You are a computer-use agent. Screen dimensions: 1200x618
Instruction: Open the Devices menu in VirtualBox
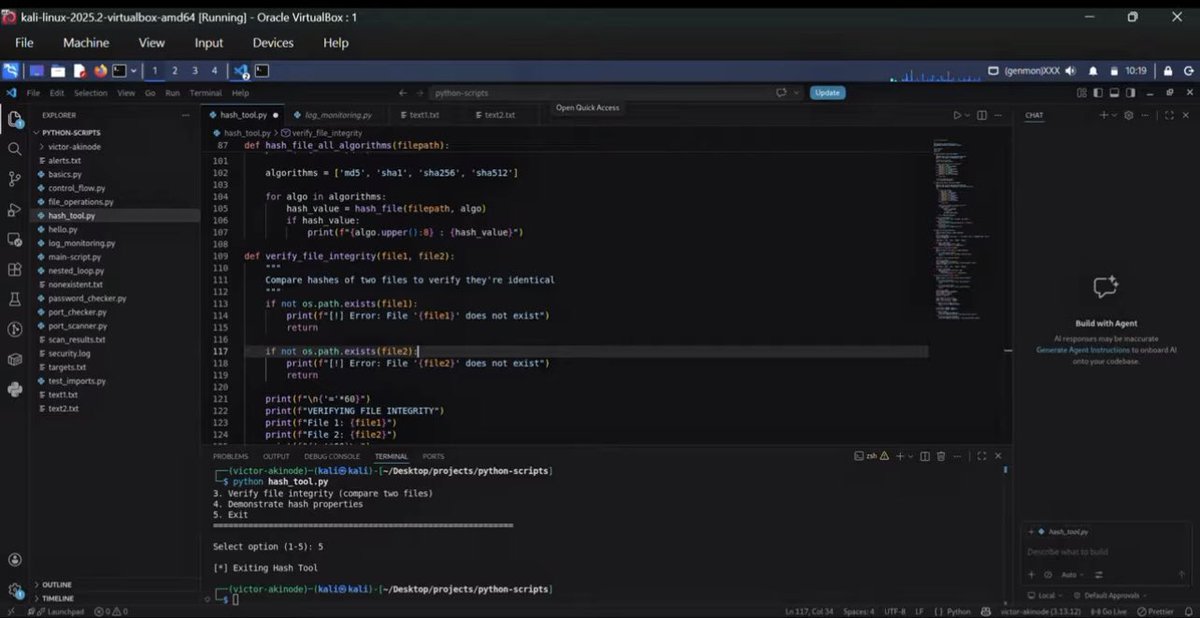point(272,42)
